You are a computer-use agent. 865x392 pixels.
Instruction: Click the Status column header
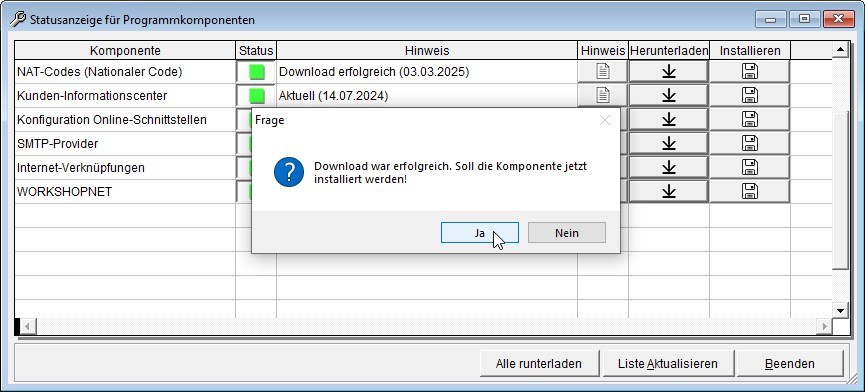[x=256, y=51]
